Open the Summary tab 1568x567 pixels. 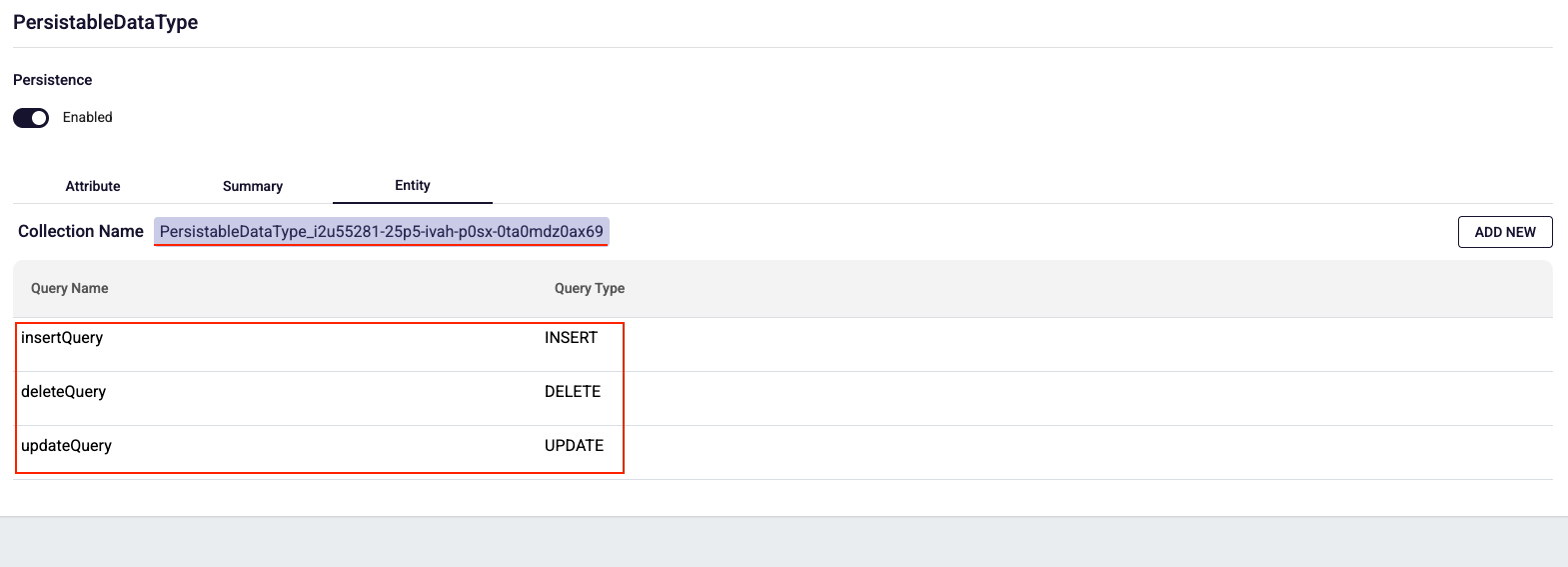click(x=253, y=186)
